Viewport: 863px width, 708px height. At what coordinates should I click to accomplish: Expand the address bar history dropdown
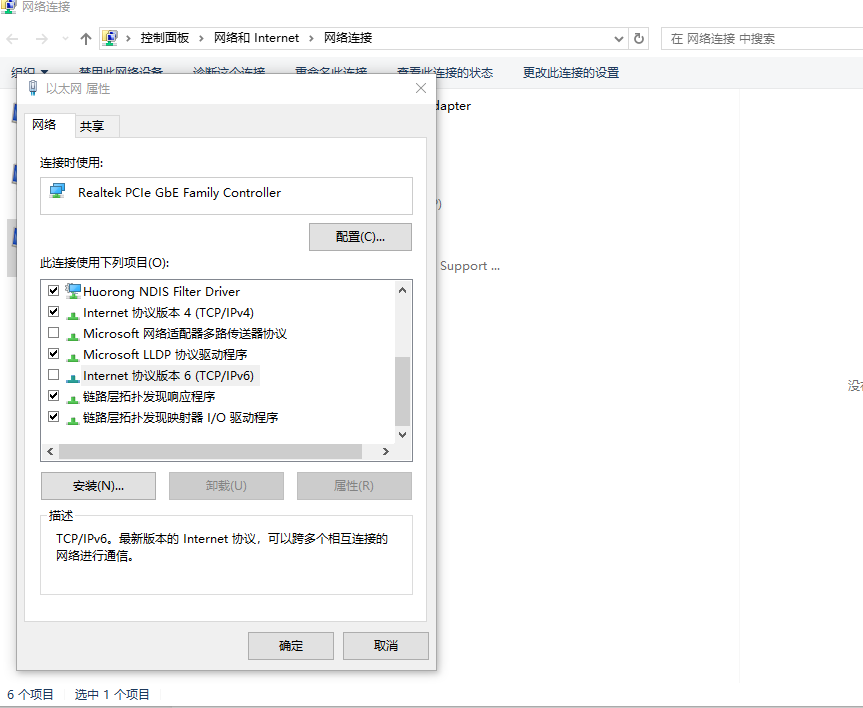pos(619,39)
